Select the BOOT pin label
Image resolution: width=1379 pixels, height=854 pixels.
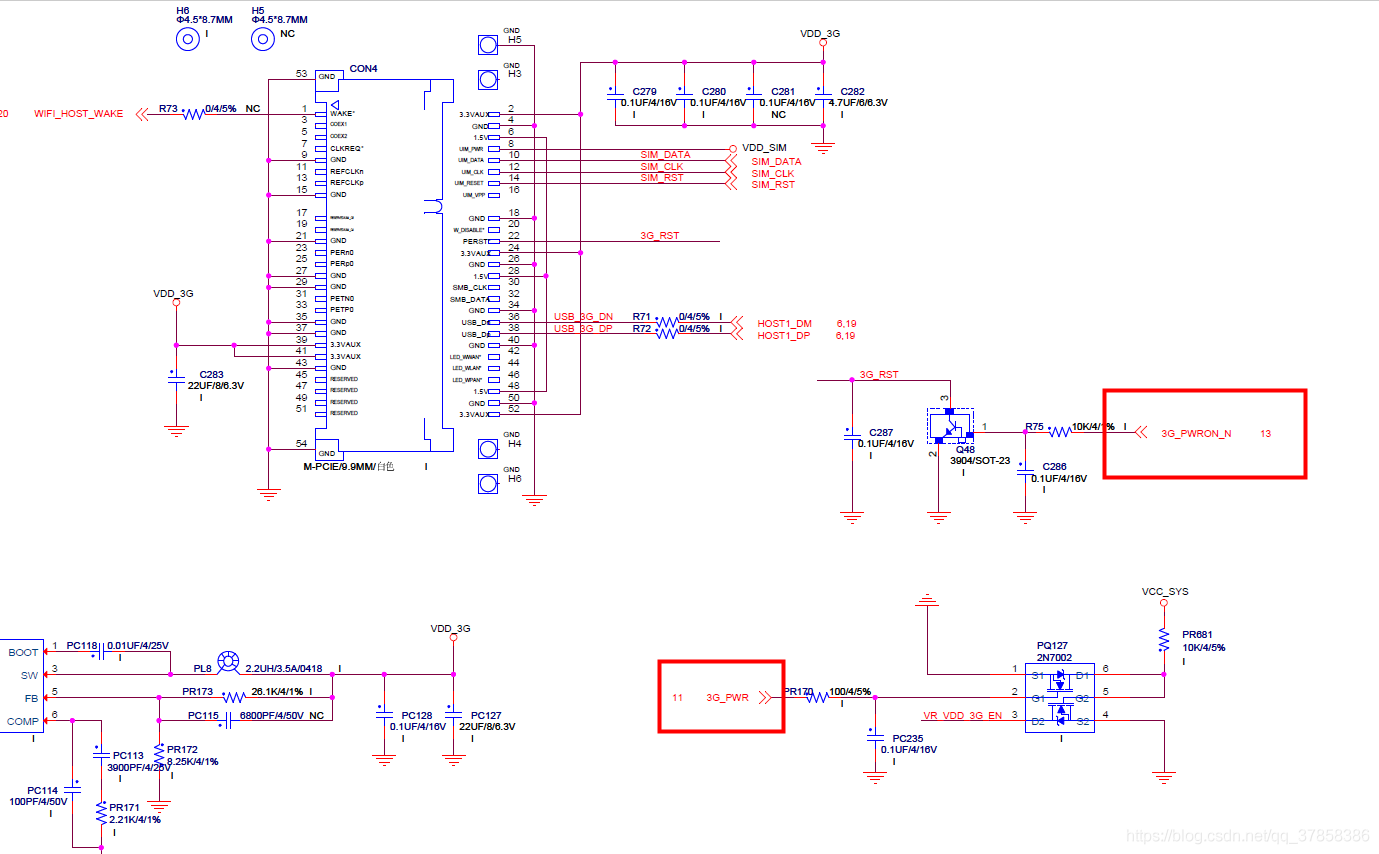click(x=23, y=653)
